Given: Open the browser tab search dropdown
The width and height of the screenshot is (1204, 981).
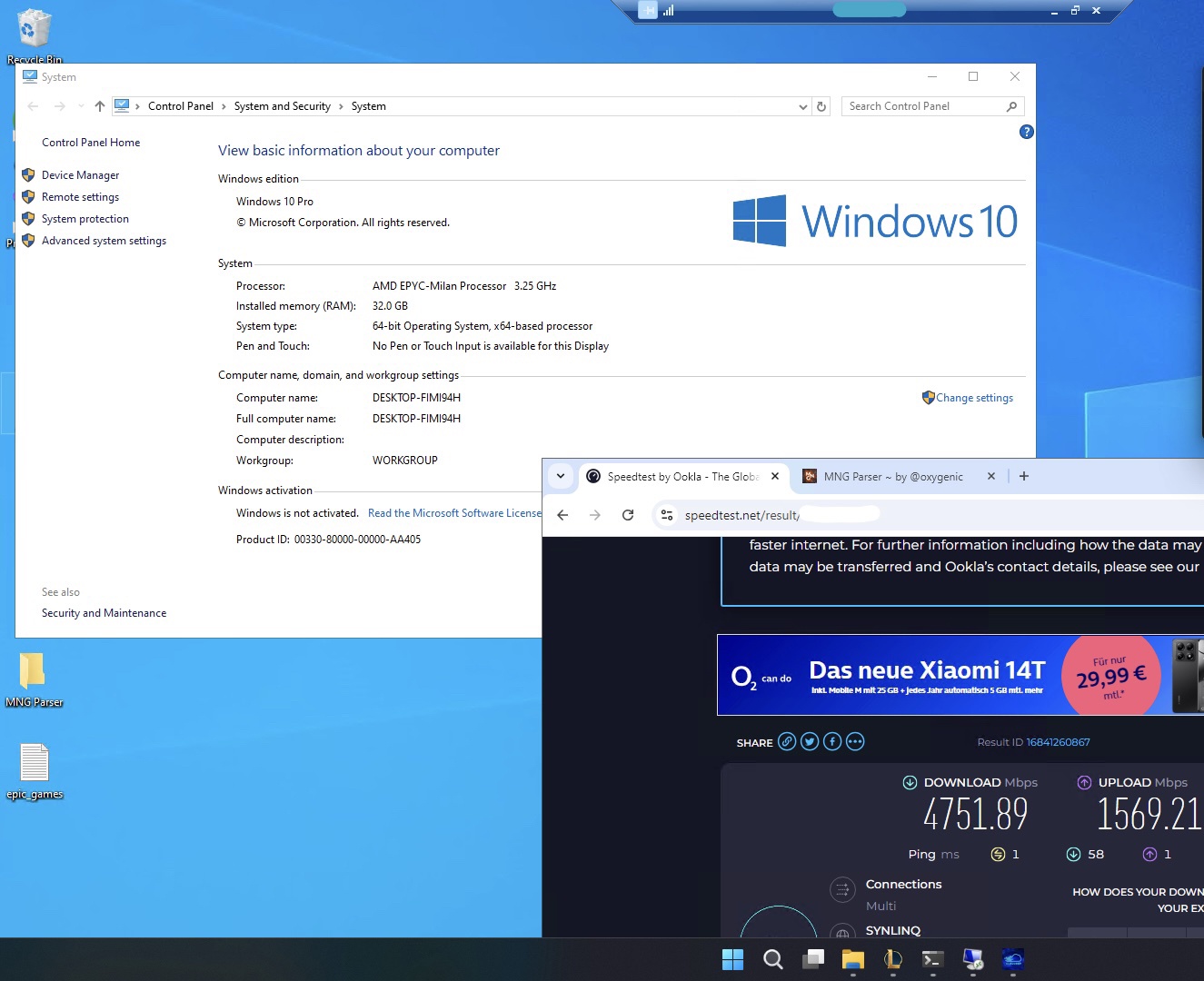Looking at the screenshot, I should 561,476.
